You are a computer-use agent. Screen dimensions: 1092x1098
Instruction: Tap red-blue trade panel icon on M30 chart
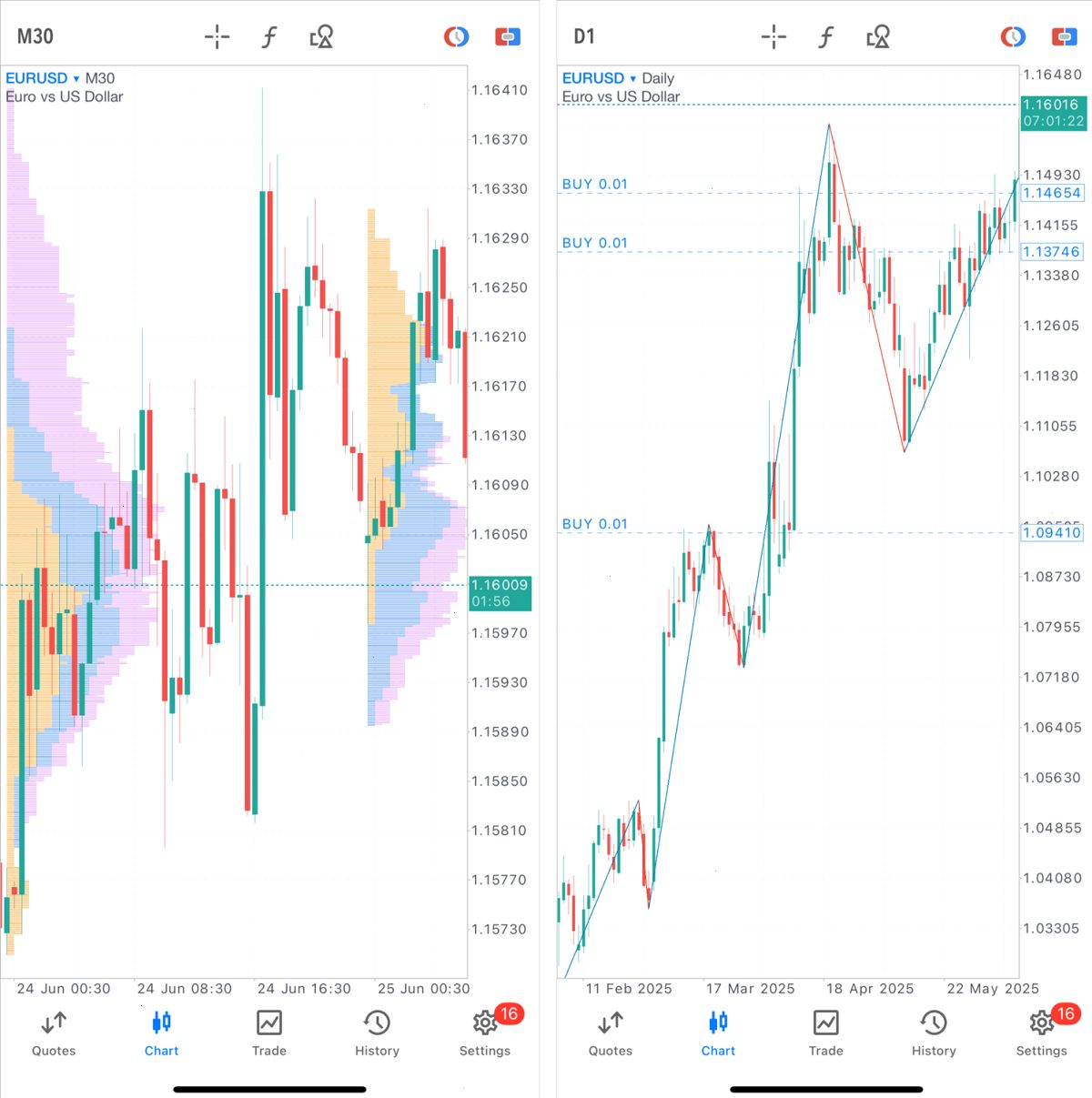tap(508, 37)
